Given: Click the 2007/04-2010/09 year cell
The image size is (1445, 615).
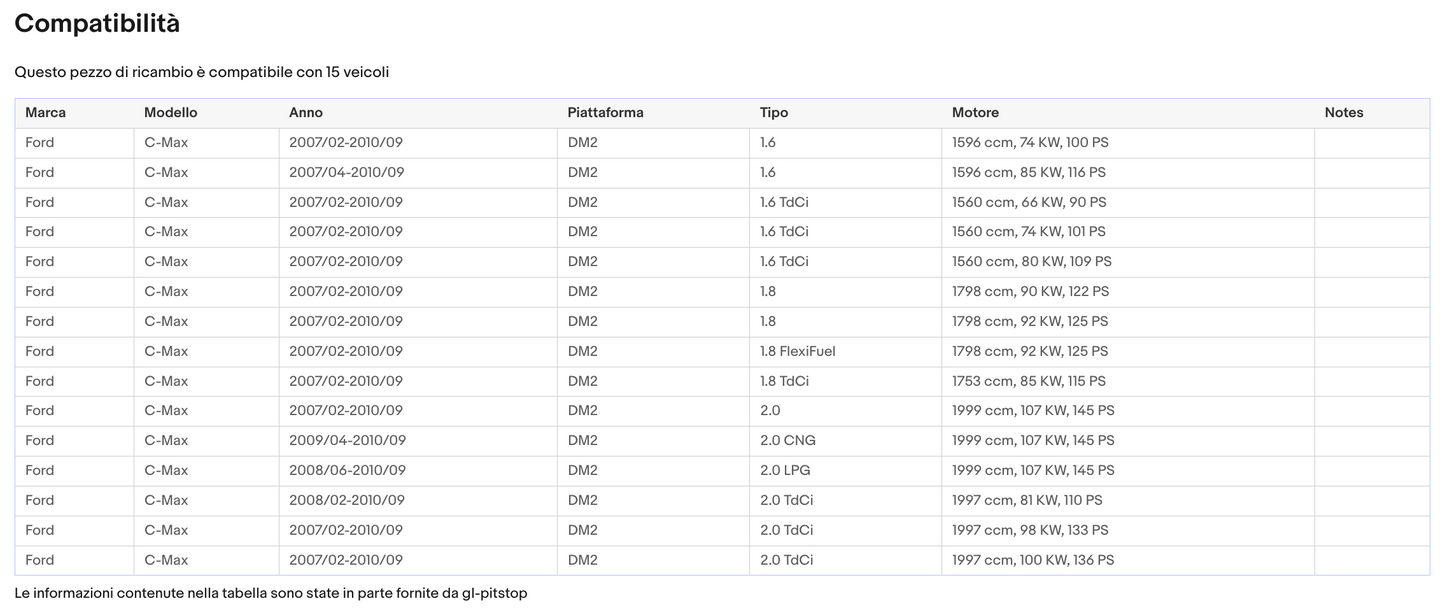Looking at the screenshot, I should click(346, 172).
